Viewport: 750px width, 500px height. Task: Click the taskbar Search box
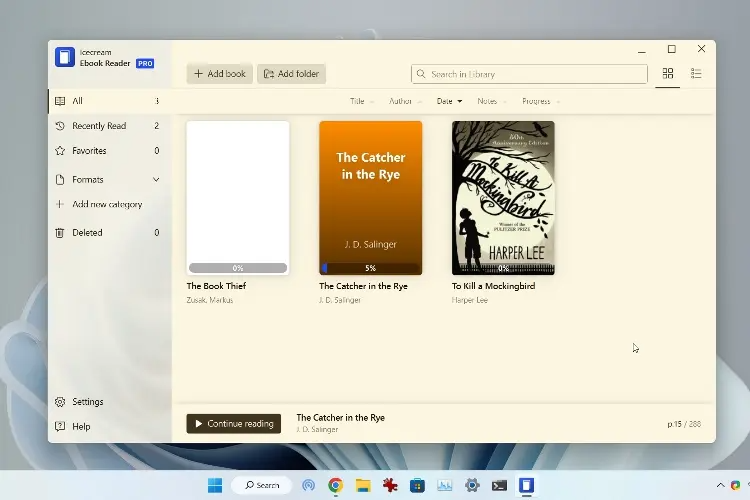(261, 485)
